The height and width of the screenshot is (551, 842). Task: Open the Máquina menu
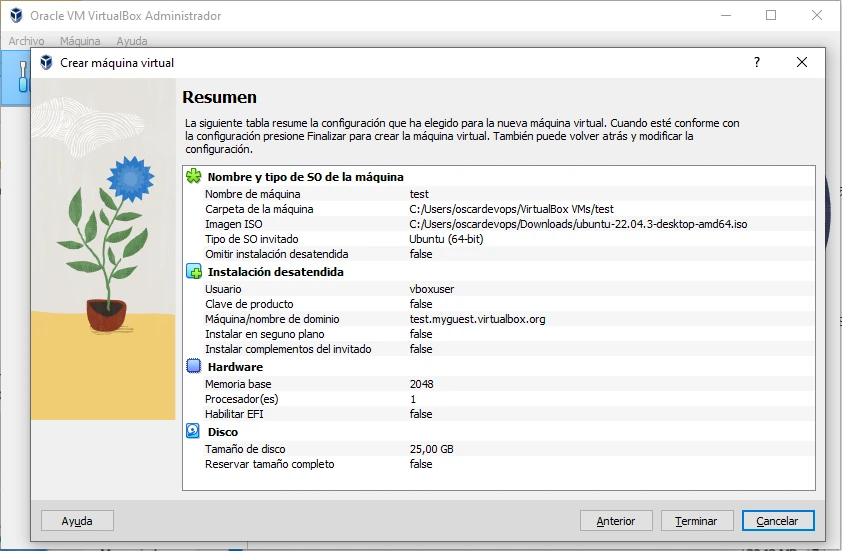[x=80, y=41]
